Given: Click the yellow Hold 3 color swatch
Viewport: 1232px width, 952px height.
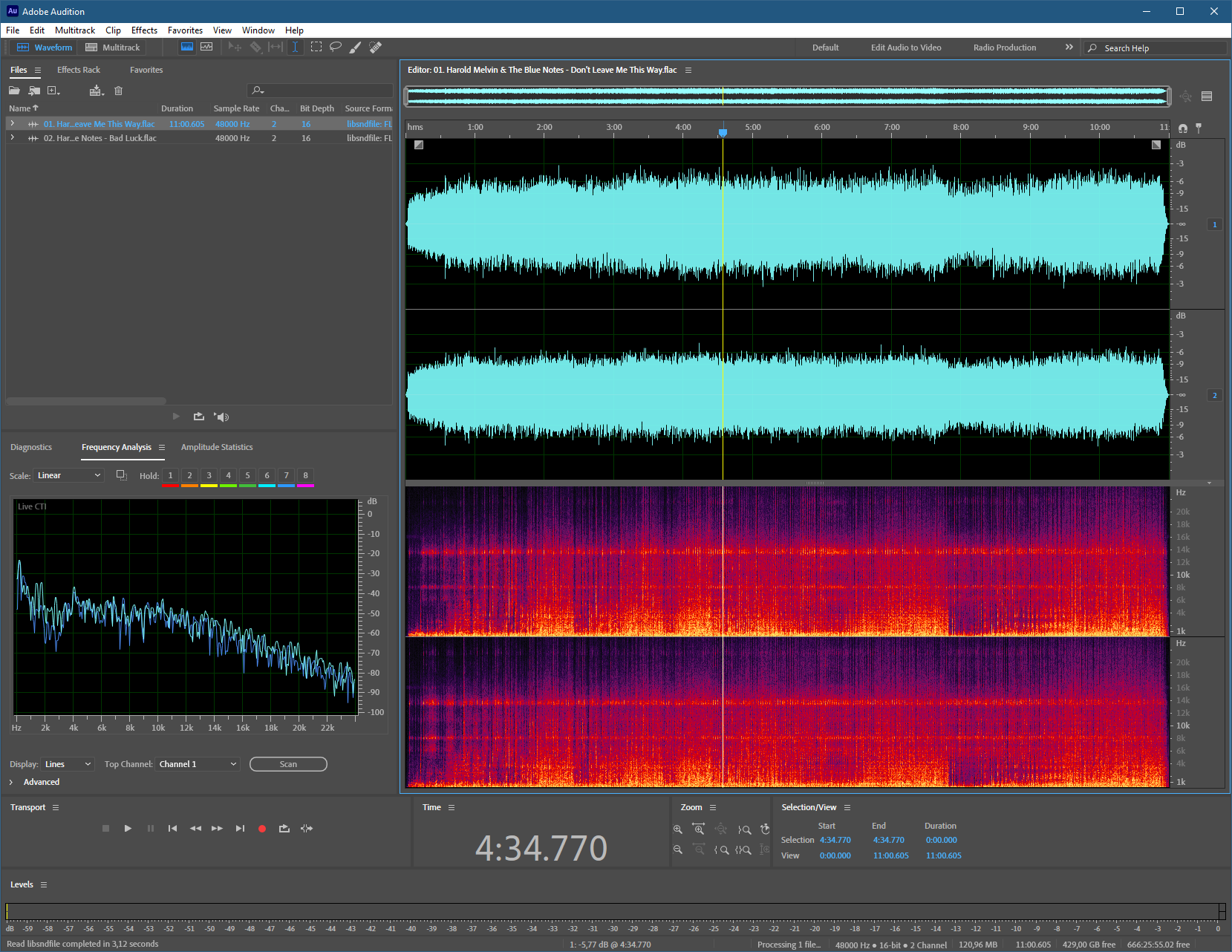Looking at the screenshot, I should tap(209, 486).
